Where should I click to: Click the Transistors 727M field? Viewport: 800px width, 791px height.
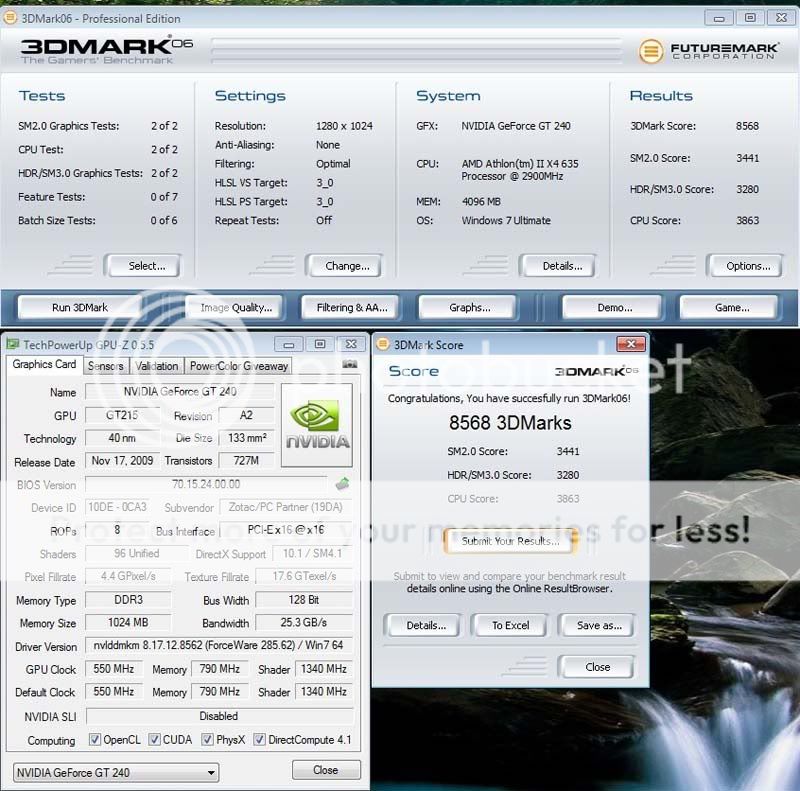[246, 461]
